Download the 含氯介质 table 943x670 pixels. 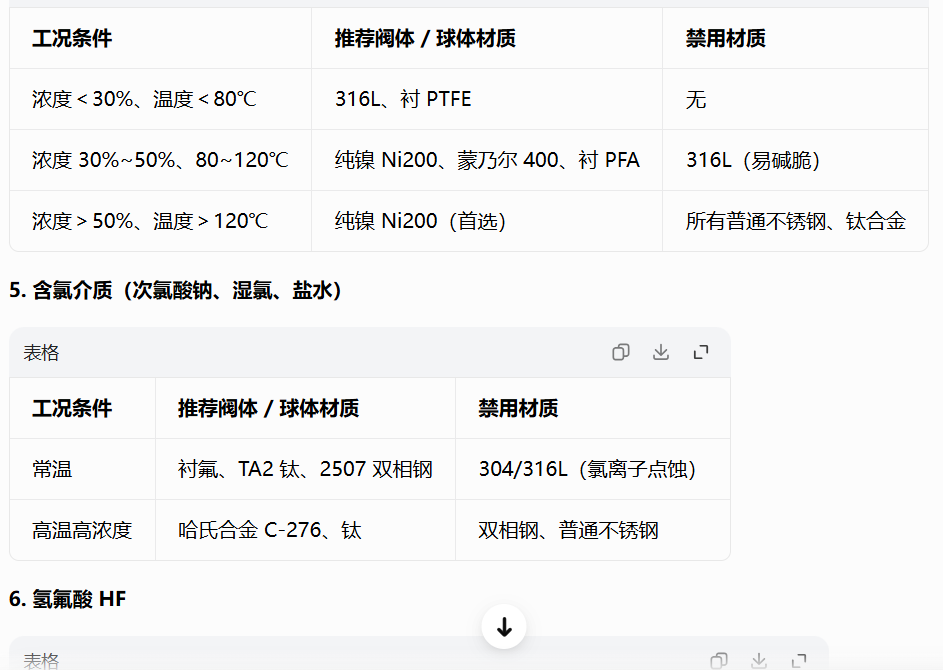pos(661,352)
